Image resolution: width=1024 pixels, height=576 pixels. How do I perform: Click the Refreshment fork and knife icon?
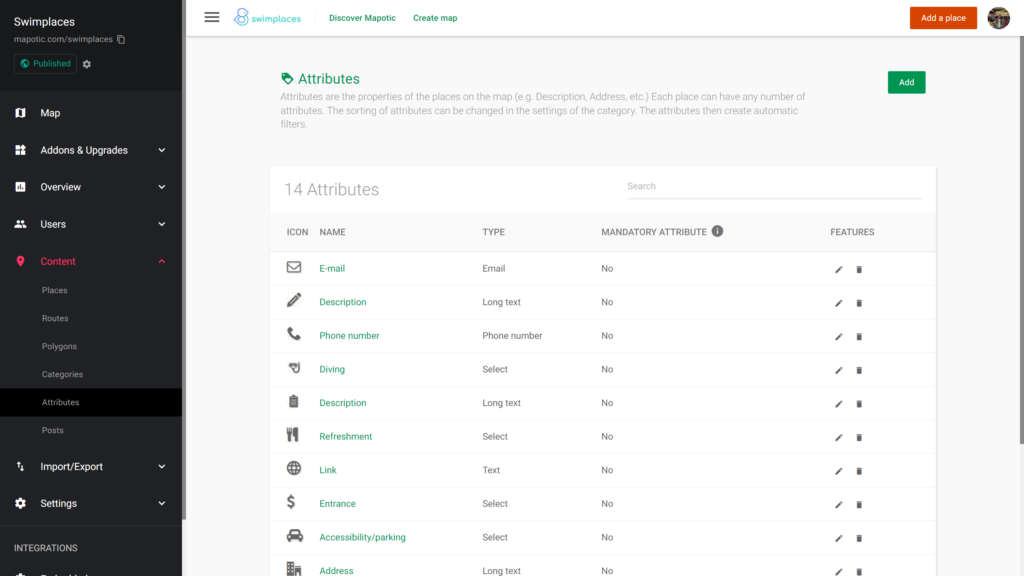293,435
